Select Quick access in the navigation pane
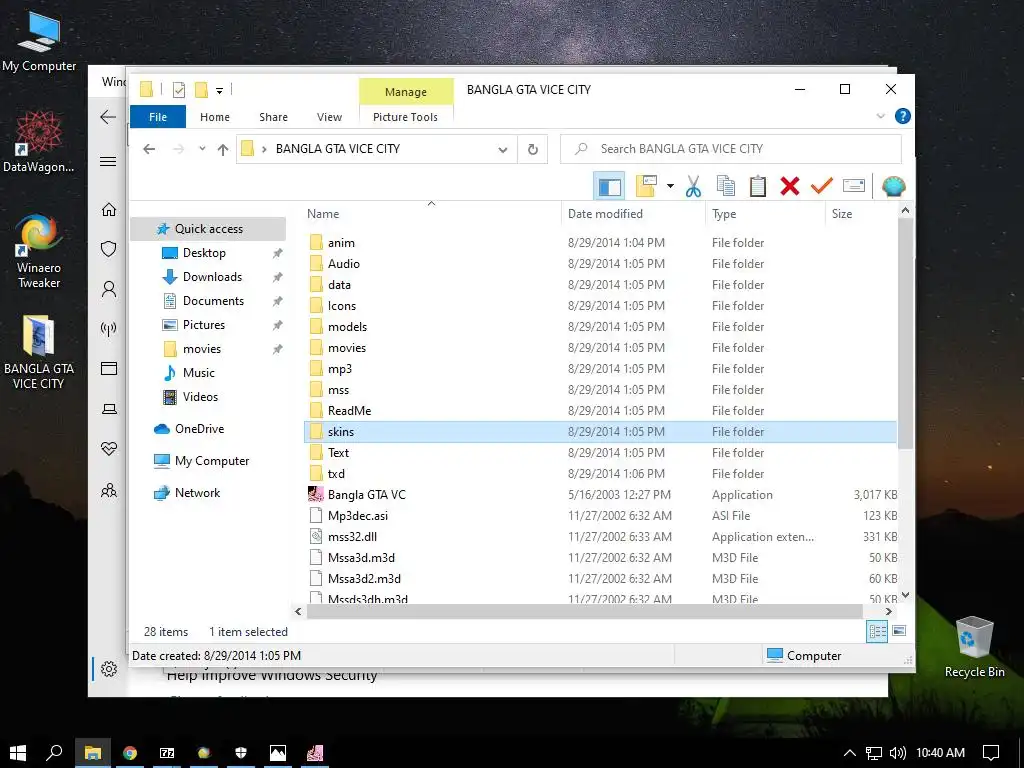Viewport: 1024px width, 768px height. click(208, 229)
